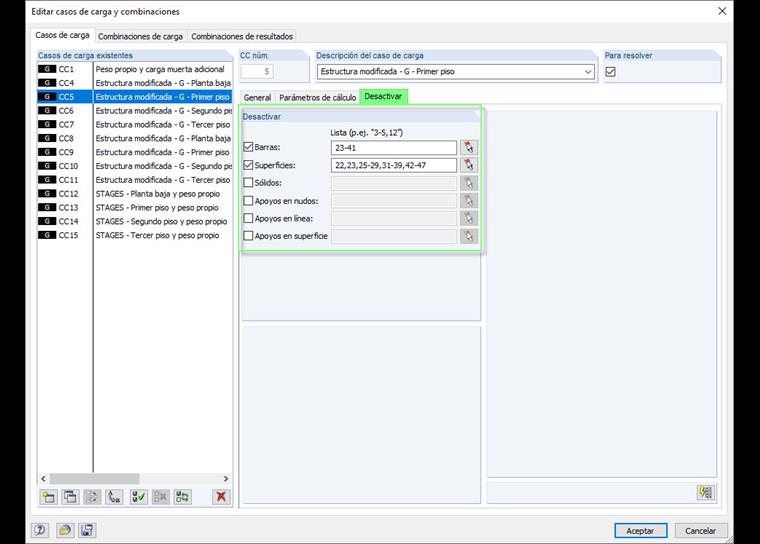
Task: Click the G icon of CC1
Action: coord(47,69)
